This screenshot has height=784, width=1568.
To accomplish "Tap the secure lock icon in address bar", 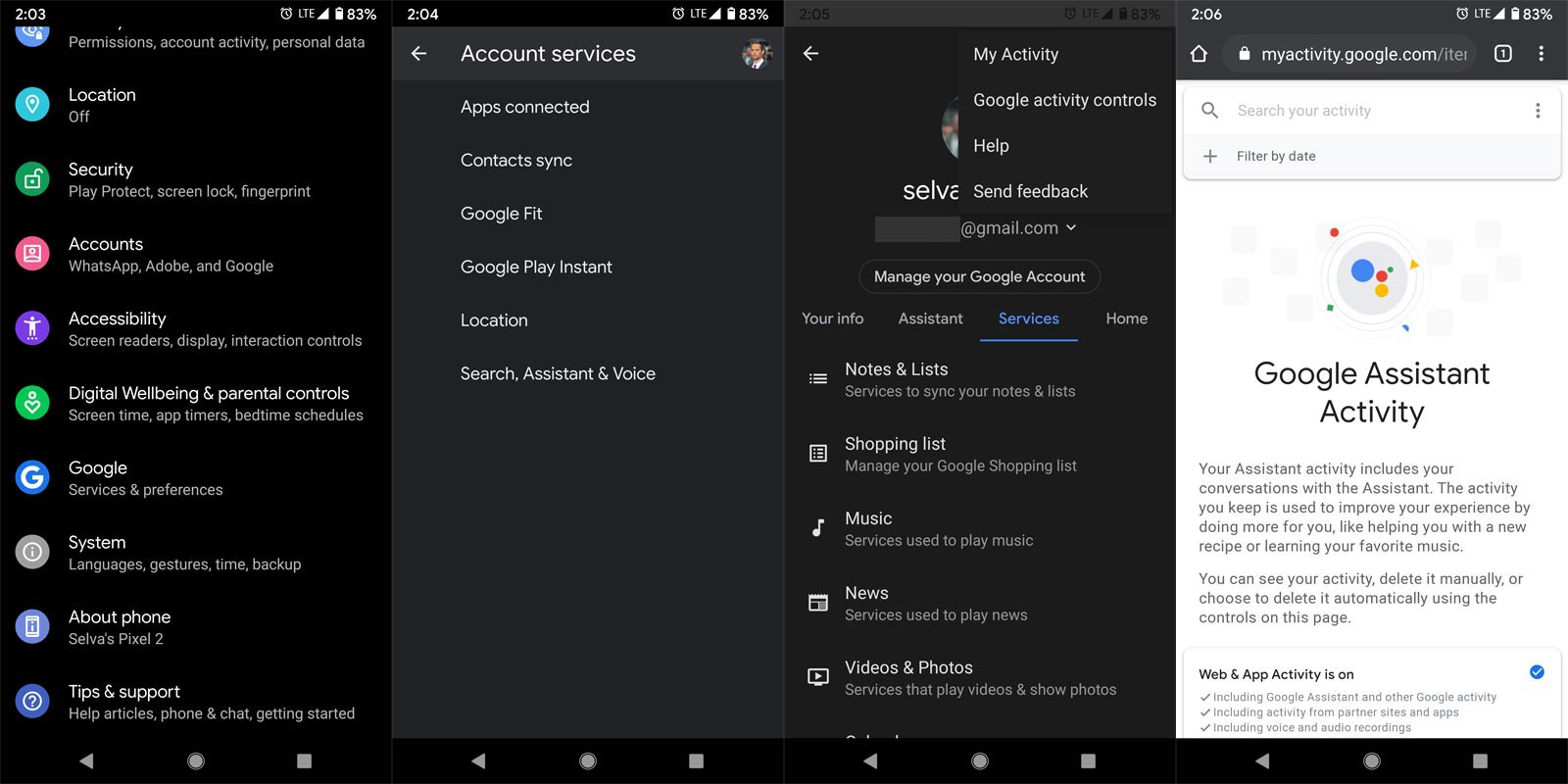I will point(1244,54).
